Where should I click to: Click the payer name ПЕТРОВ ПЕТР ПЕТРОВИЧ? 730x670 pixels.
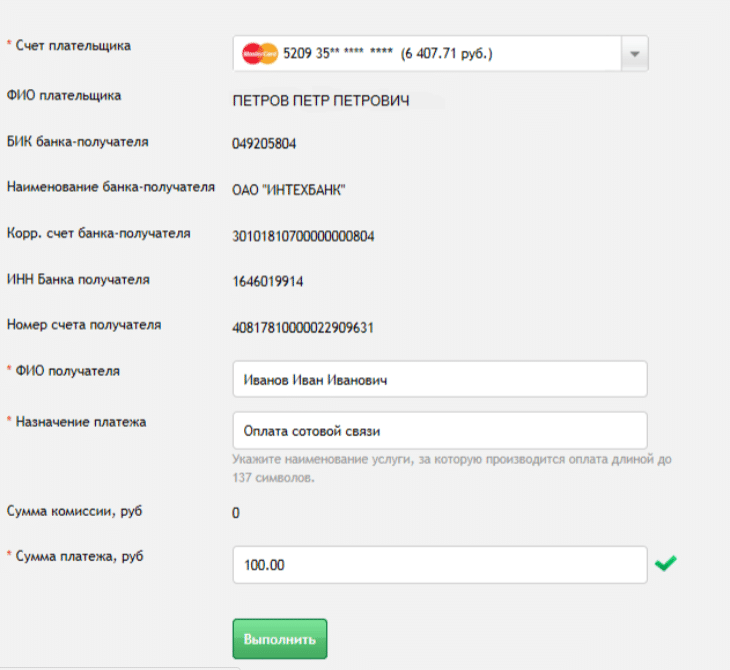[x=321, y=102]
